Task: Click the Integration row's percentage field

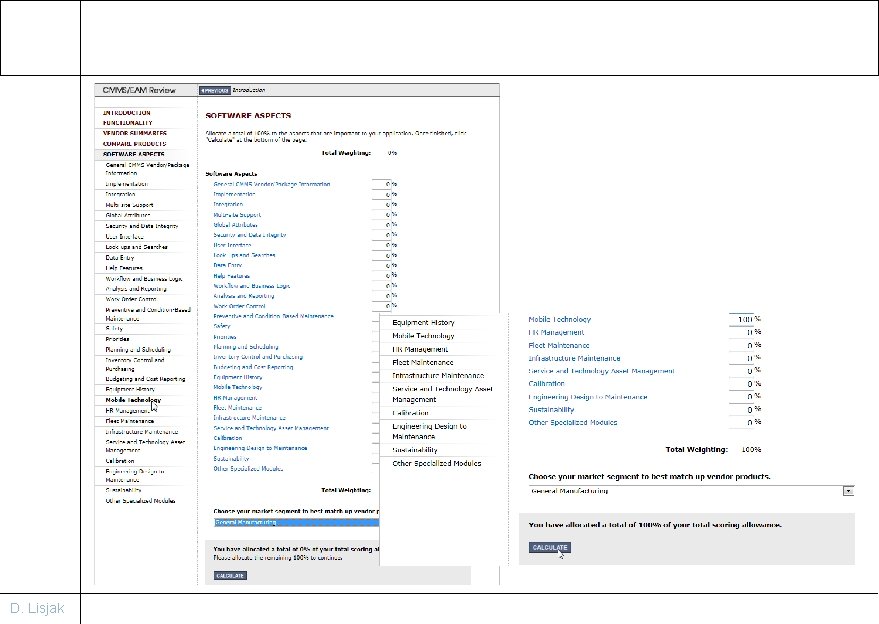Action: [x=381, y=205]
